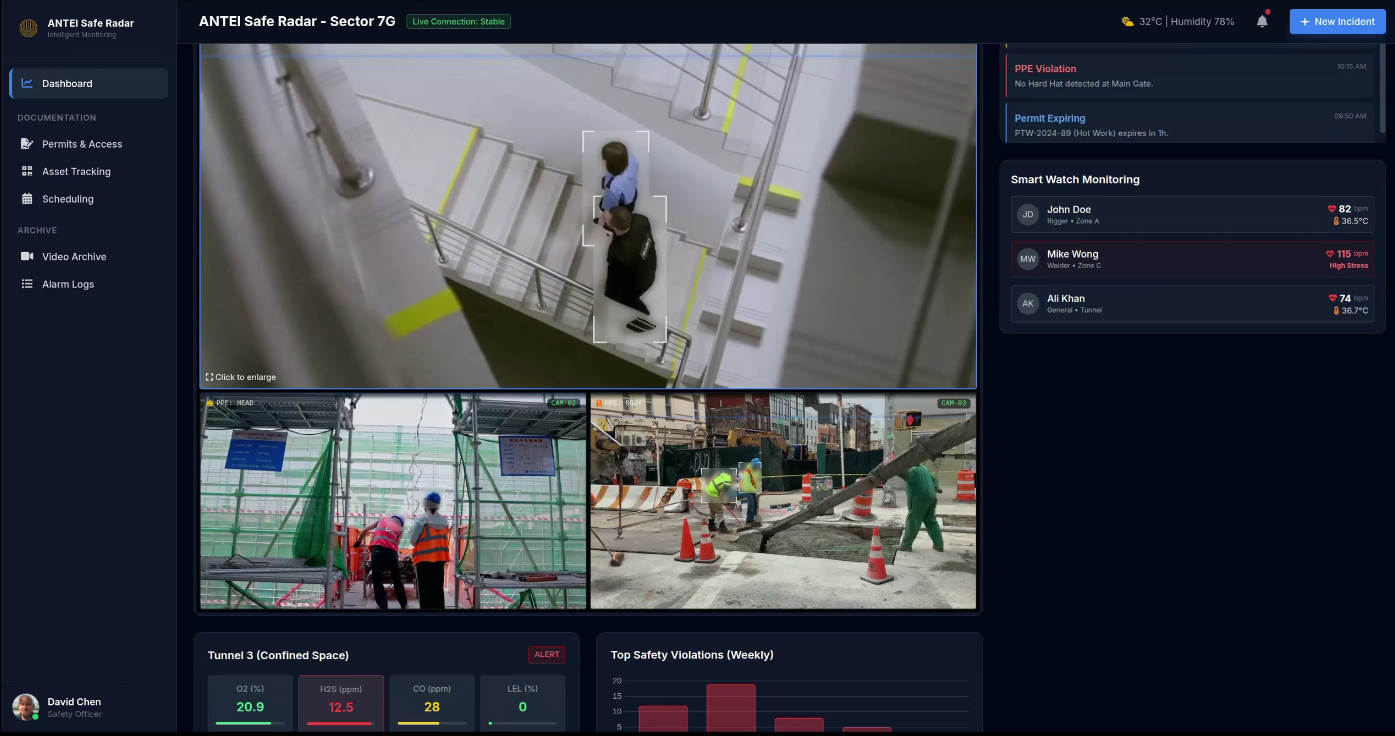Click the Tunnel 3 ALERT badge

pyautogui.click(x=547, y=655)
